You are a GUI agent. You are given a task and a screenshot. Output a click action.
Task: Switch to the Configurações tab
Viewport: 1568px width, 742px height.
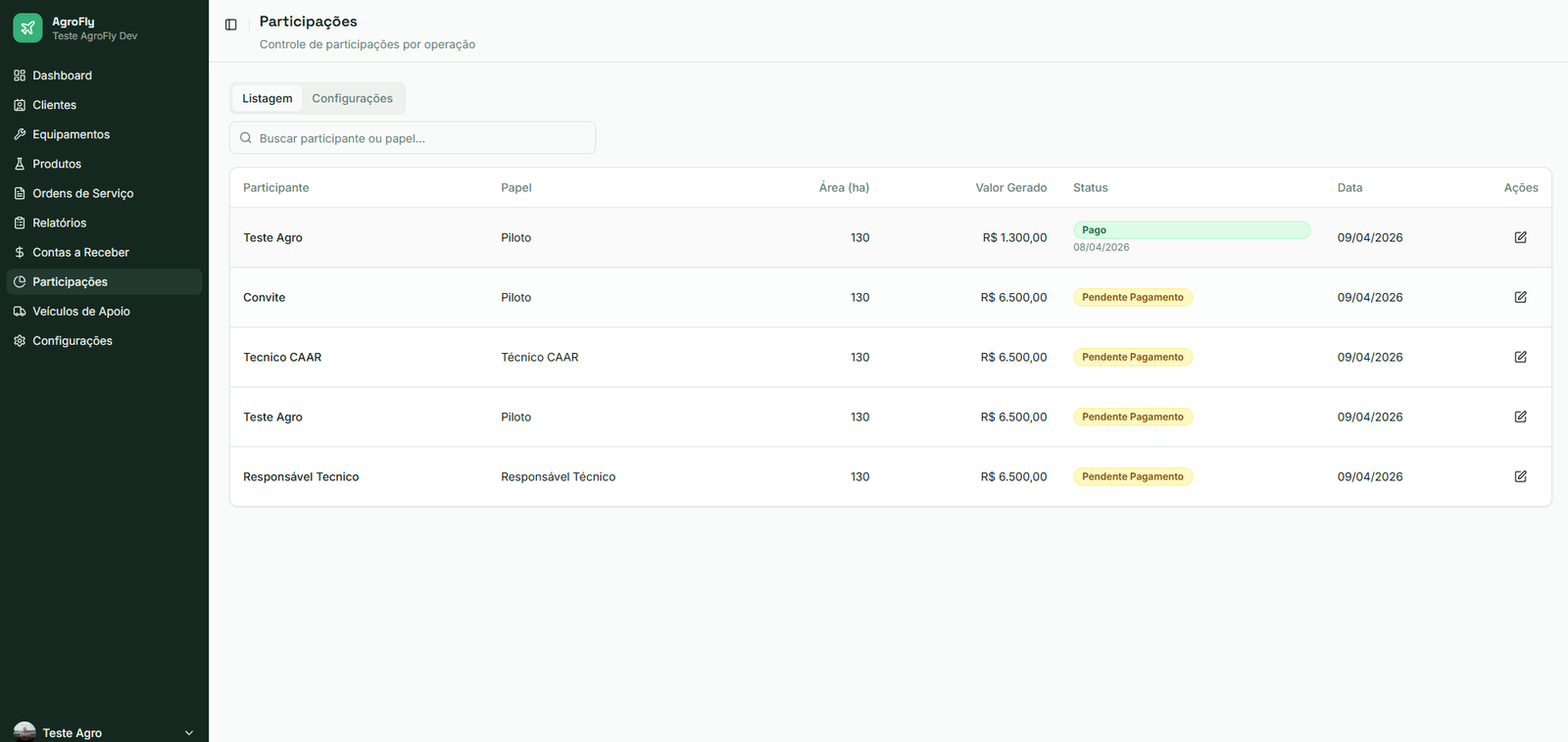352,98
